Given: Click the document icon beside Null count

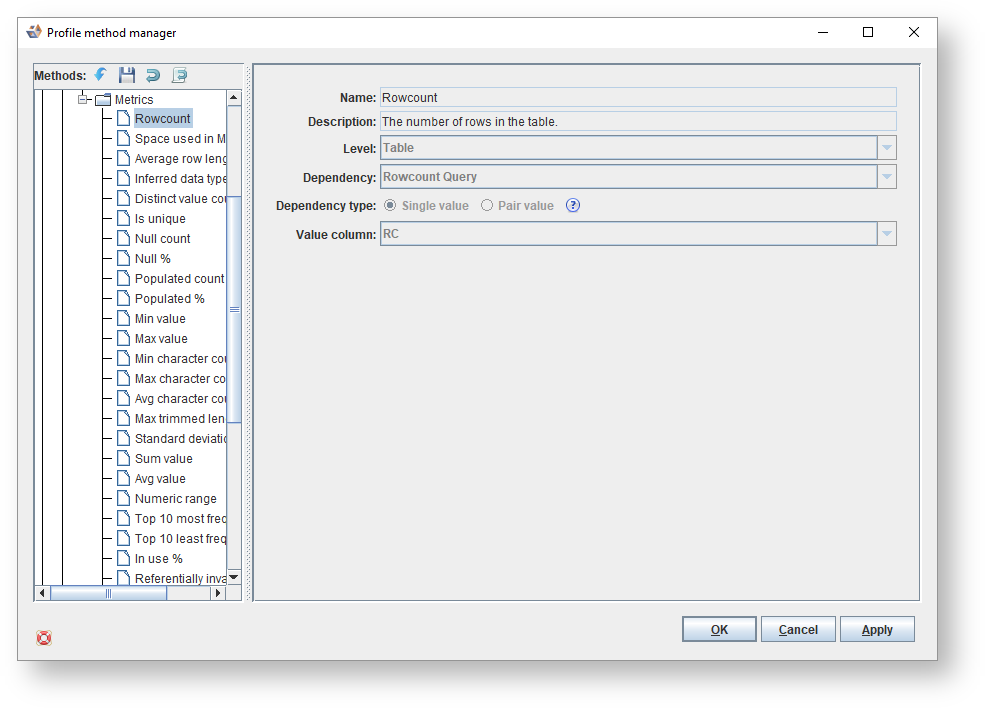Looking at the screenshot, I should tap(123, 238).
